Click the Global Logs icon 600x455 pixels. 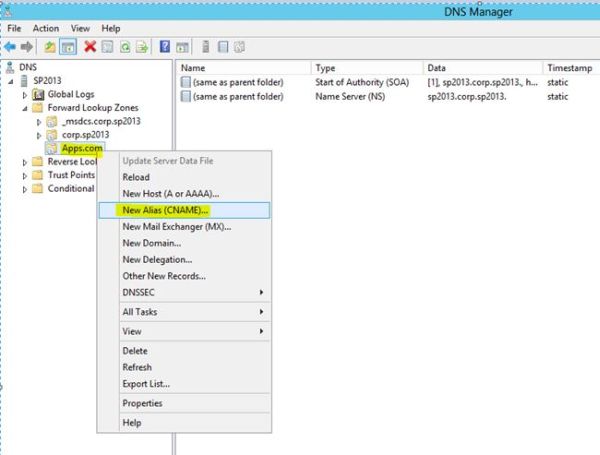click(38, 95)
